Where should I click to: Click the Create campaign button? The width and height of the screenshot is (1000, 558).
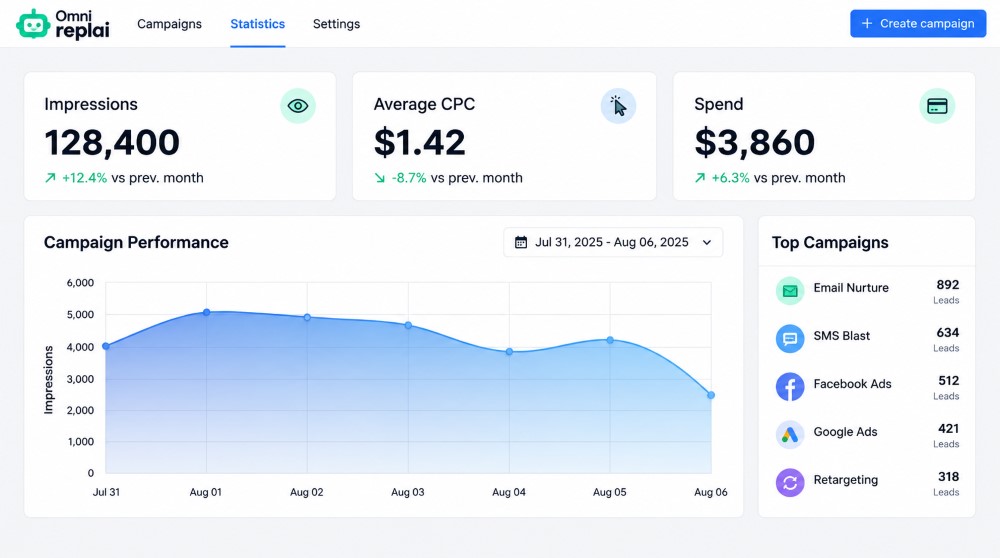coord(918,24)
